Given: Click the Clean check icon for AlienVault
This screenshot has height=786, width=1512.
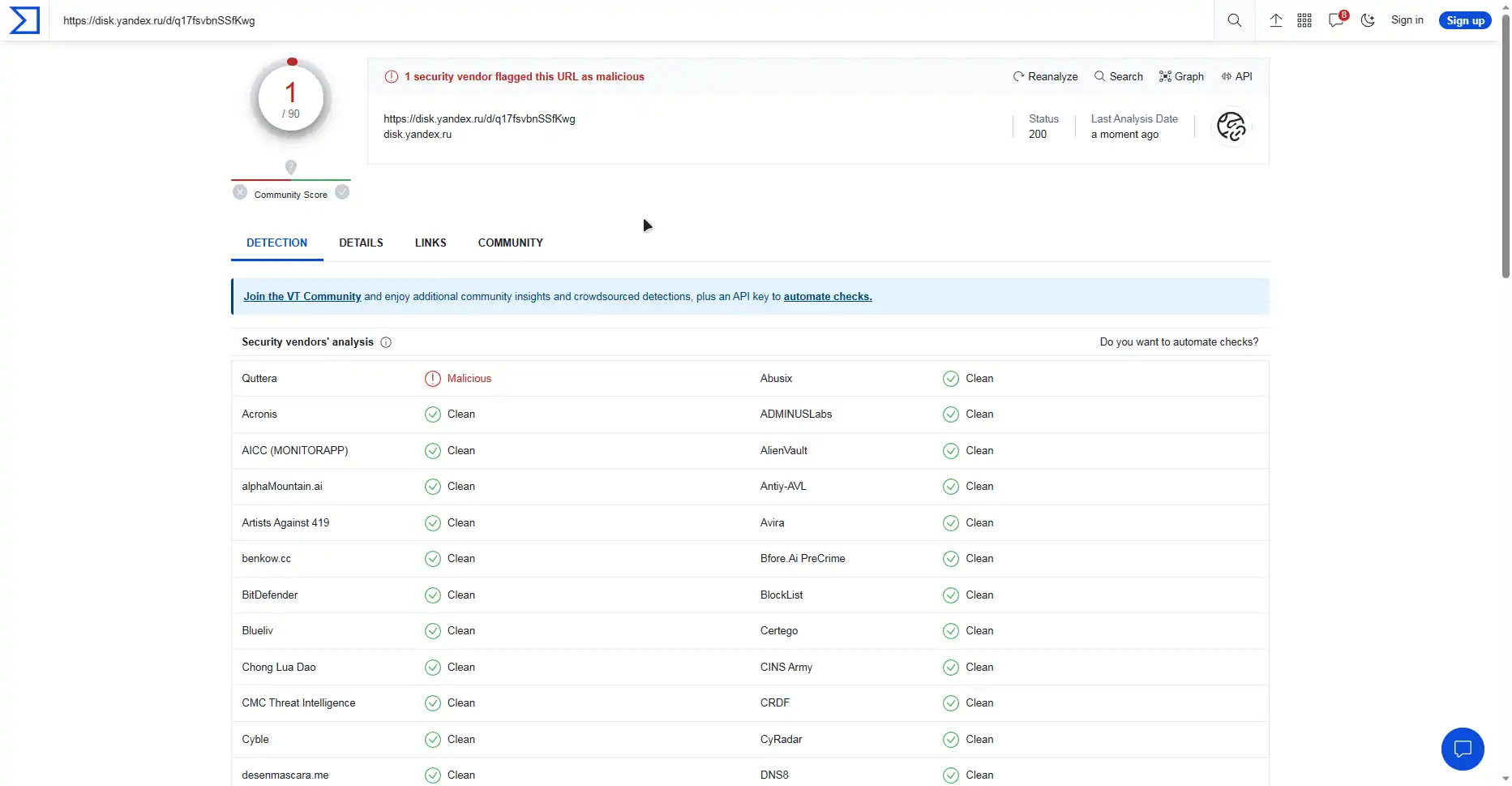Looking at the screenshot, I should pos(951,451).
